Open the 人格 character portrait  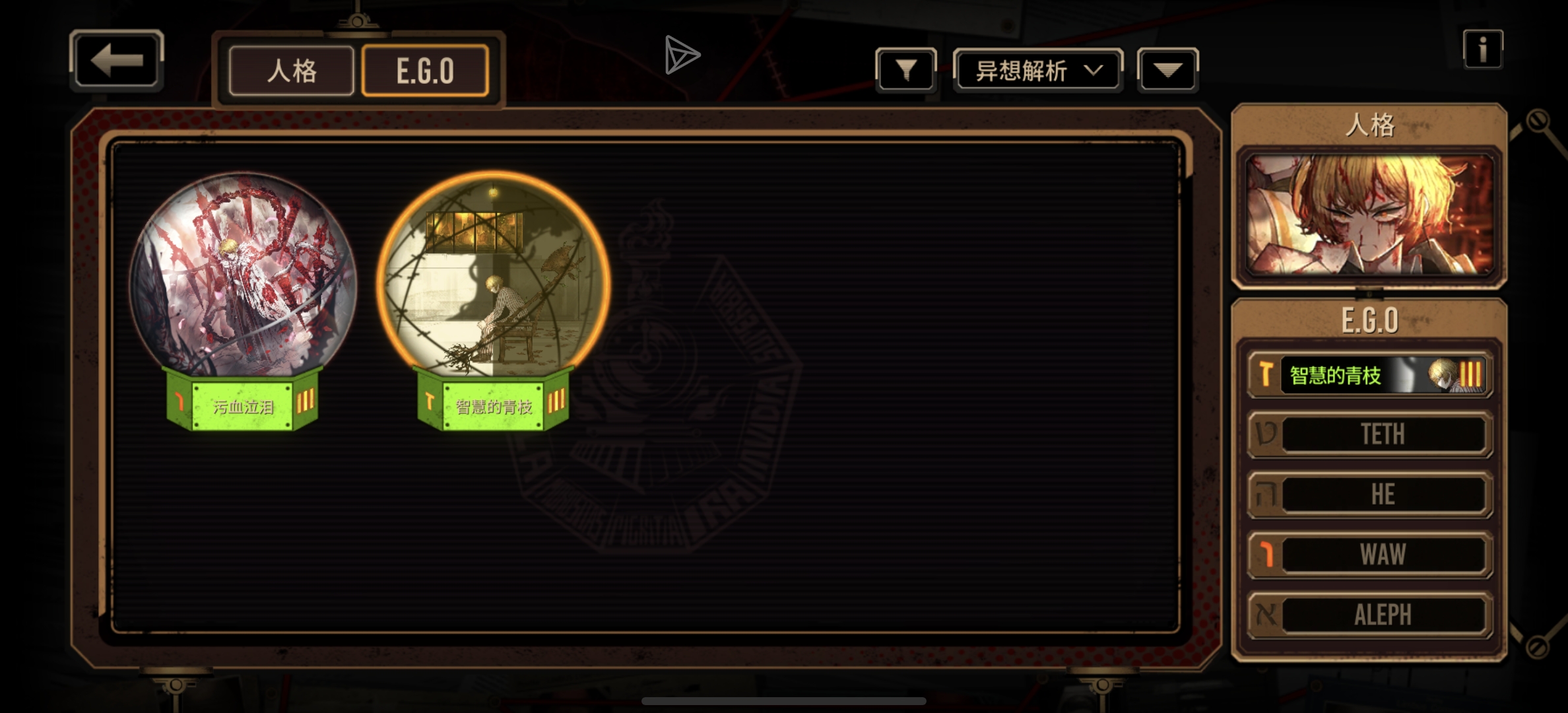pos(1369,215)
